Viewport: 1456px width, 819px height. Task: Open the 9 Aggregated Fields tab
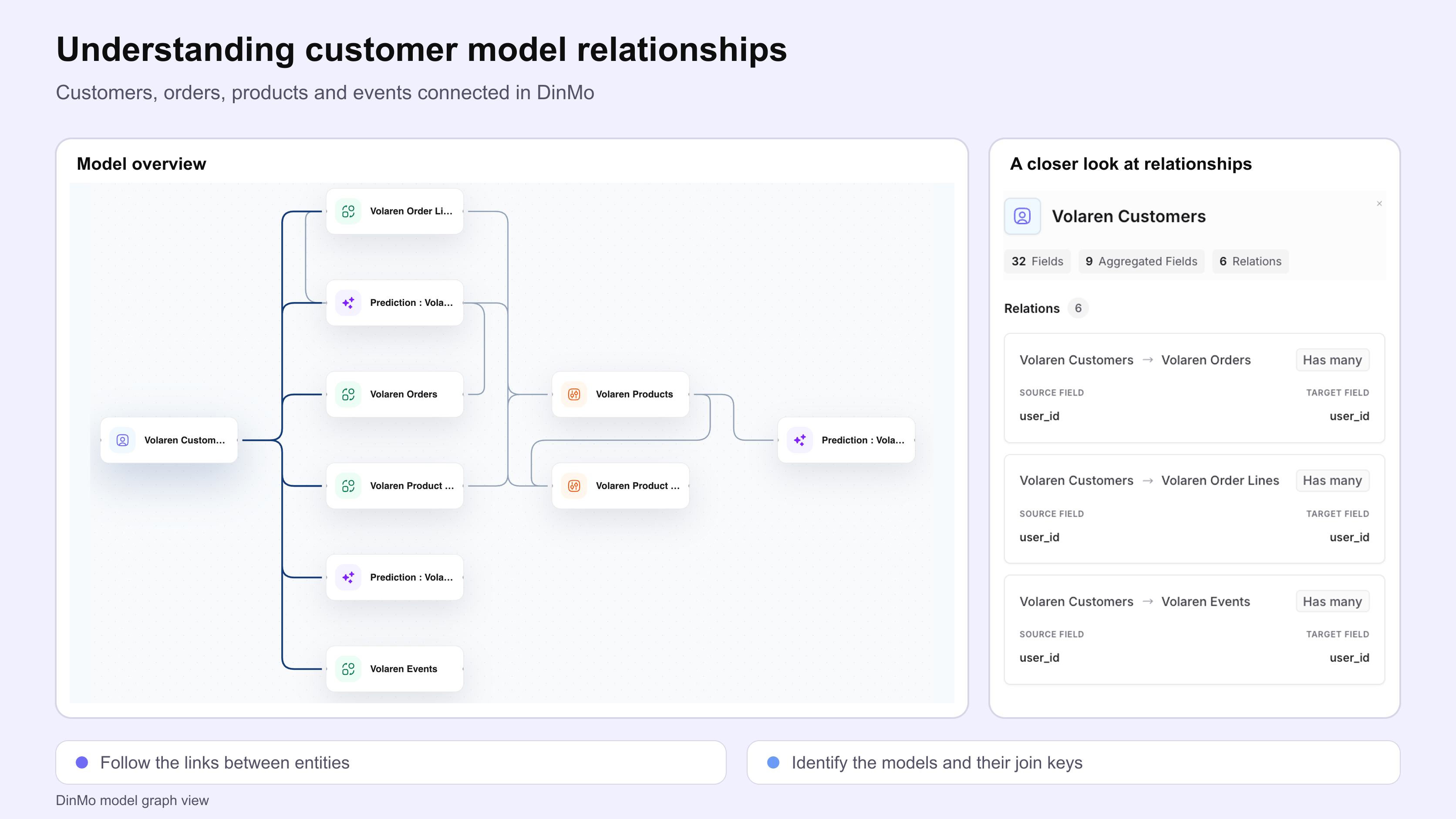point(1141,262)
